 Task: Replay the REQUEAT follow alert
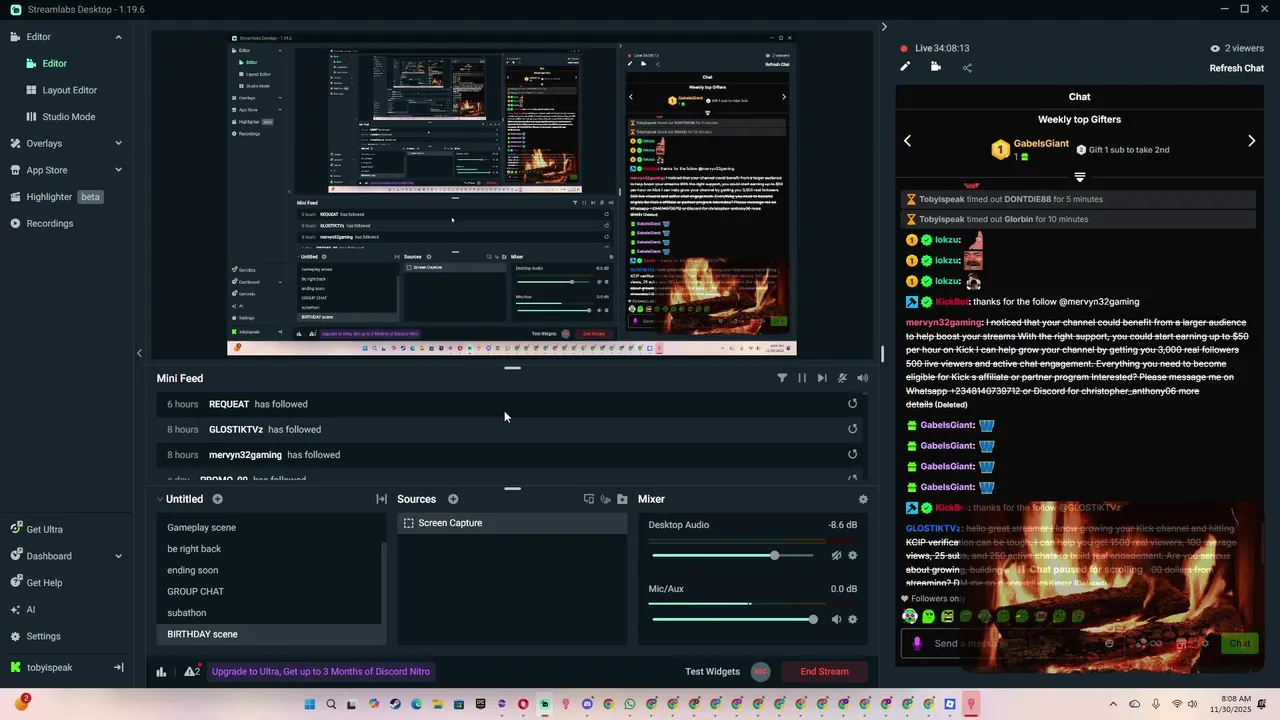point(853,404)
